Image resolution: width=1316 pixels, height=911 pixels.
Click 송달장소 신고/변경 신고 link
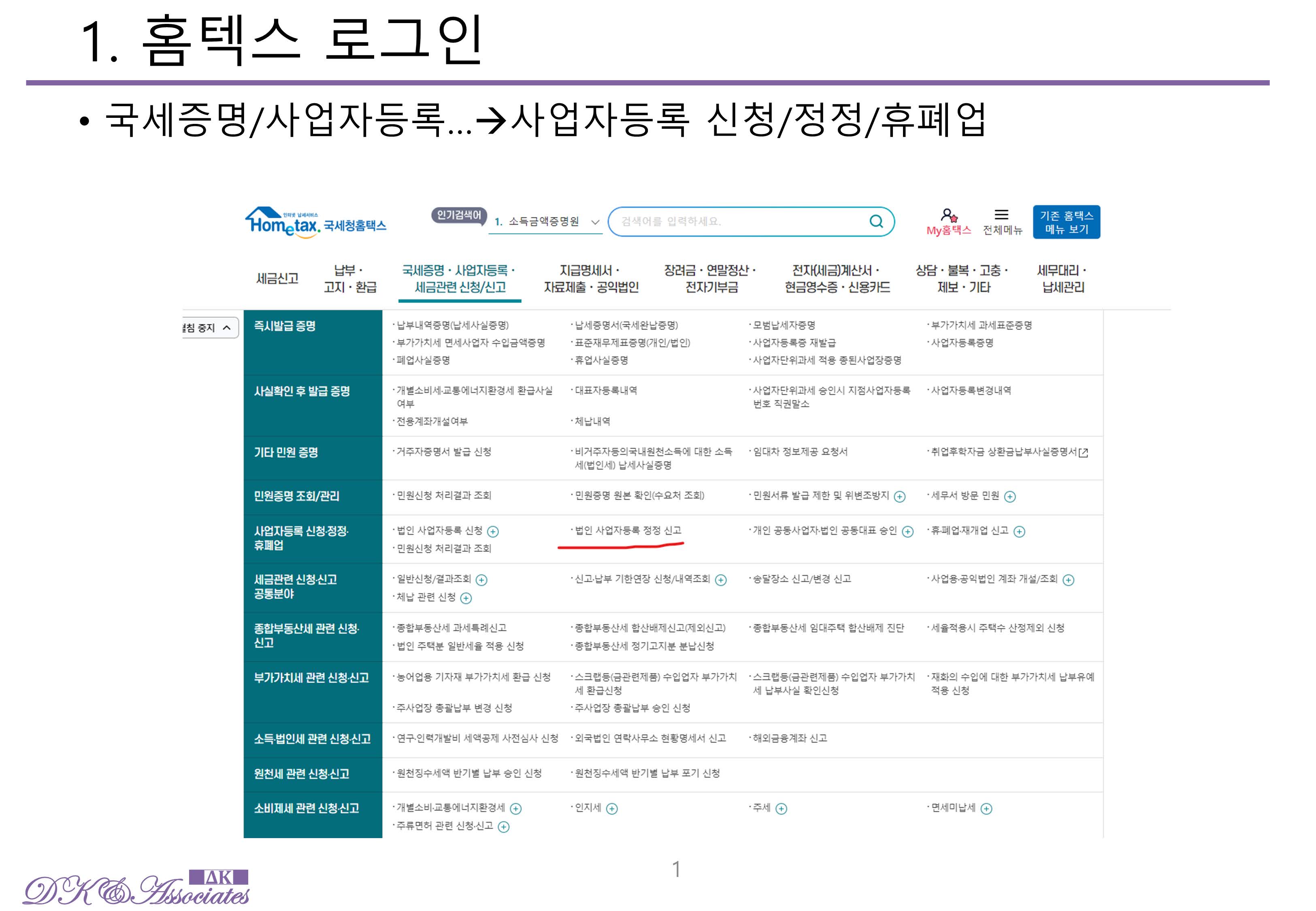tap(802, 579)
